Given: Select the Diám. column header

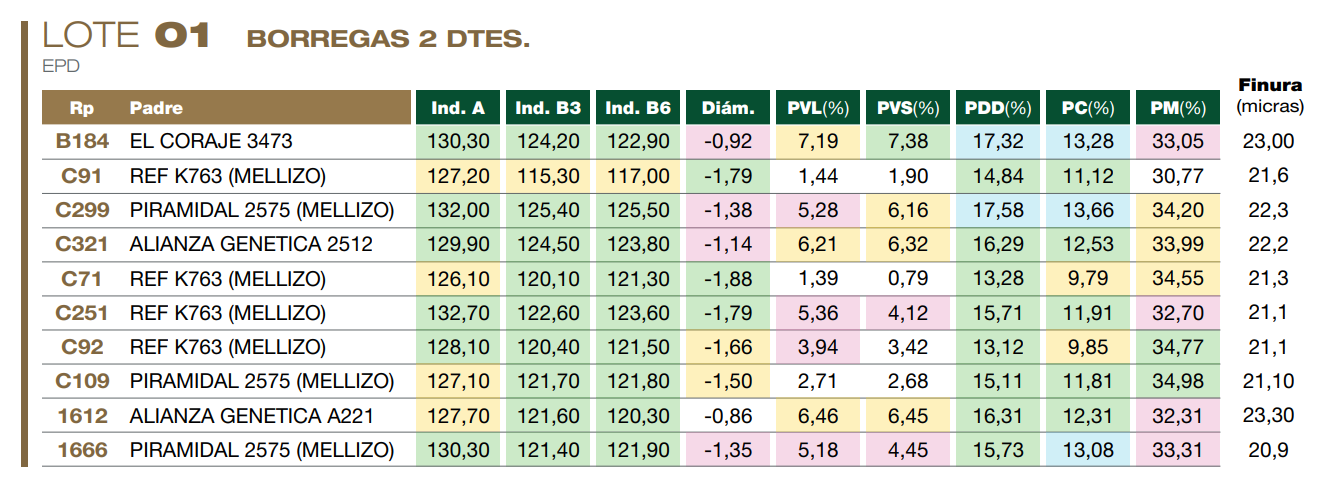Looking at the screenshot, I should 728,108.
